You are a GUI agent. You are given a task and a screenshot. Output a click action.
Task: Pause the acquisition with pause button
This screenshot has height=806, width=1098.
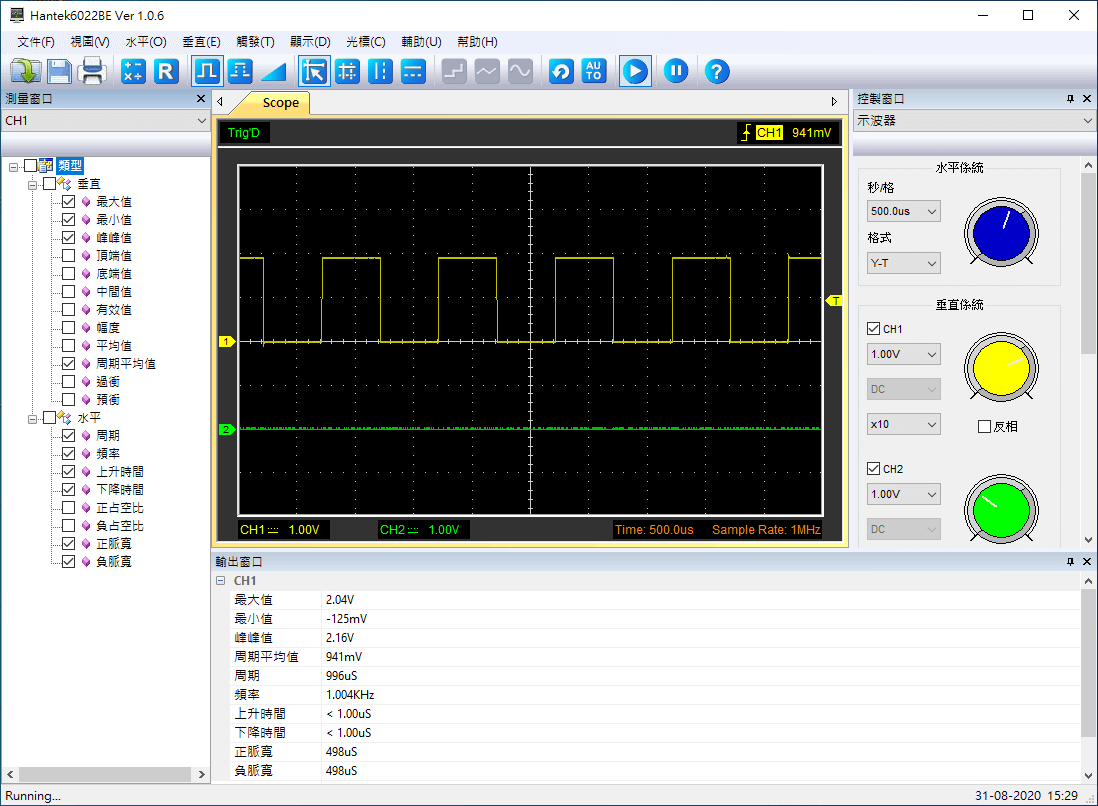(x=677, y=71)
